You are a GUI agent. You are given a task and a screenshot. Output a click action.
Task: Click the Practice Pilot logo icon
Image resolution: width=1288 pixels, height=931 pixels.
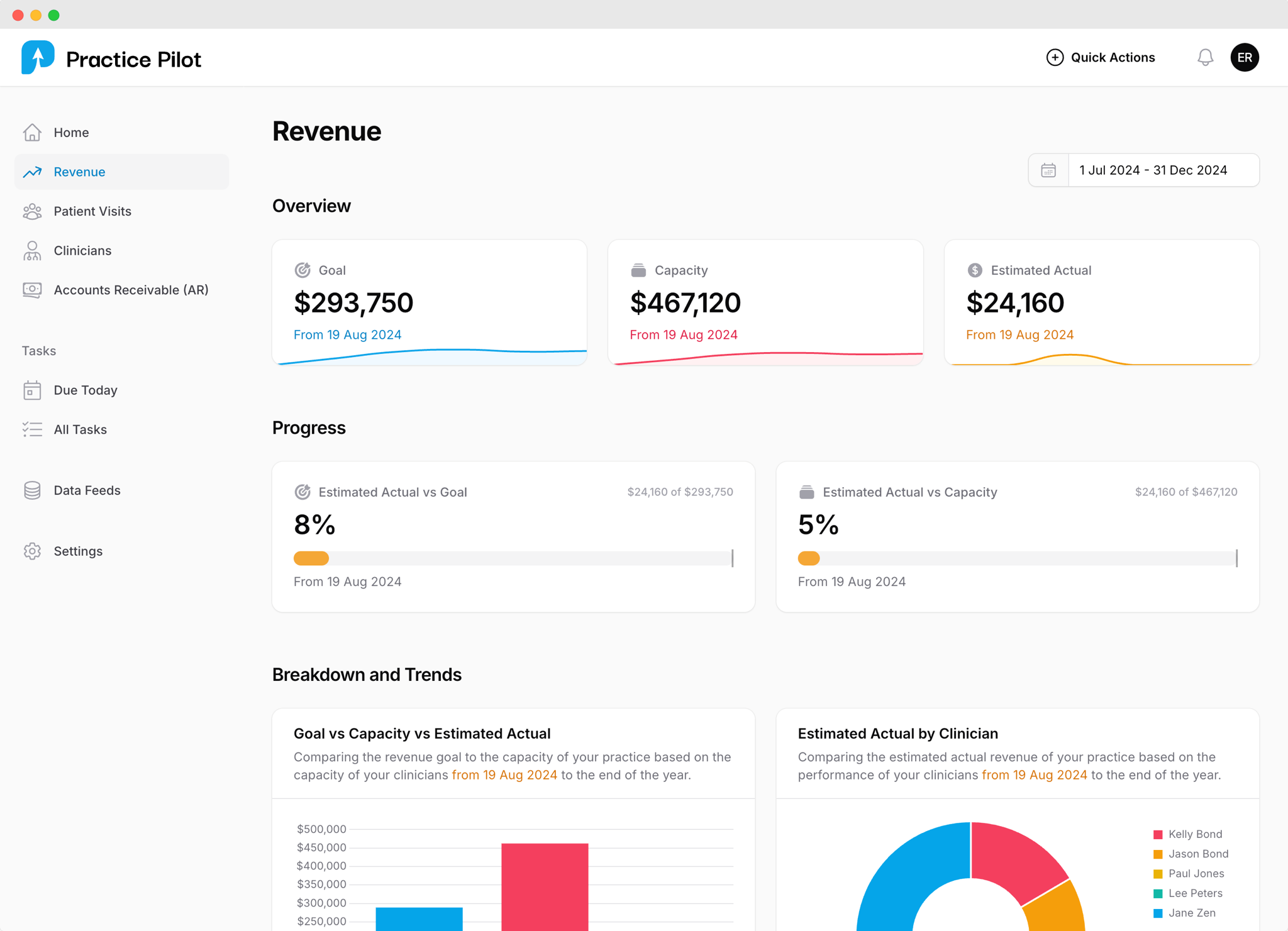pos(38,58)
